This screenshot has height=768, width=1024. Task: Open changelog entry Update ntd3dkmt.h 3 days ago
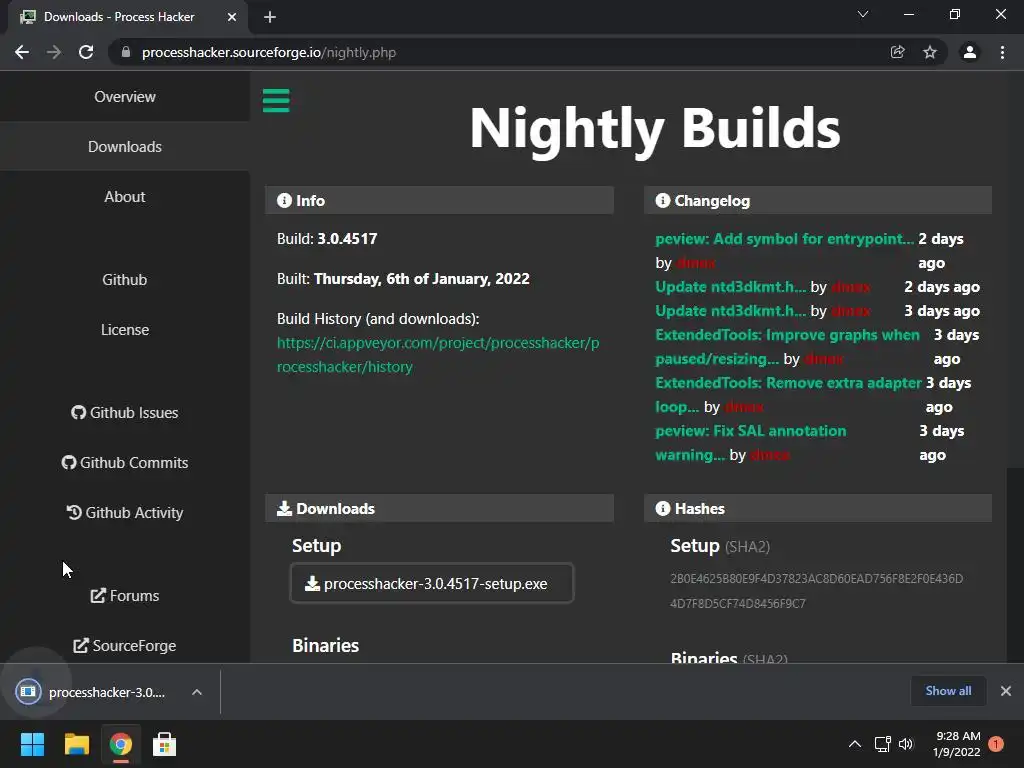point(730,311)
